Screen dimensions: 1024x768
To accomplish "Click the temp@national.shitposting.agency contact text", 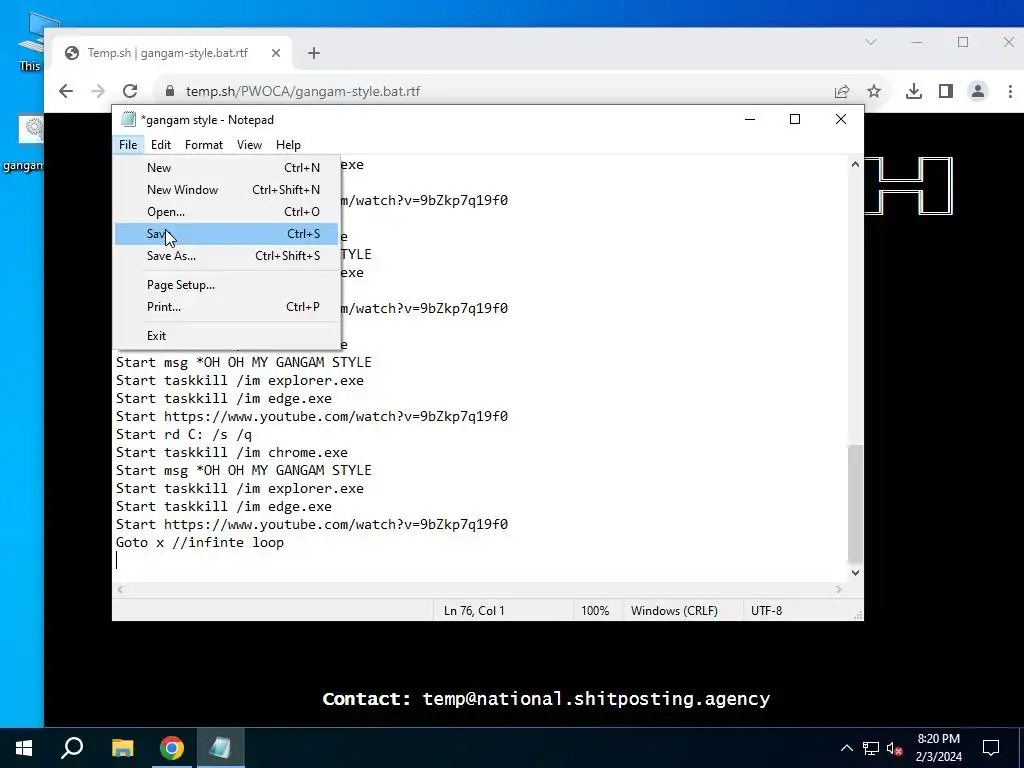I will (596, 699).
